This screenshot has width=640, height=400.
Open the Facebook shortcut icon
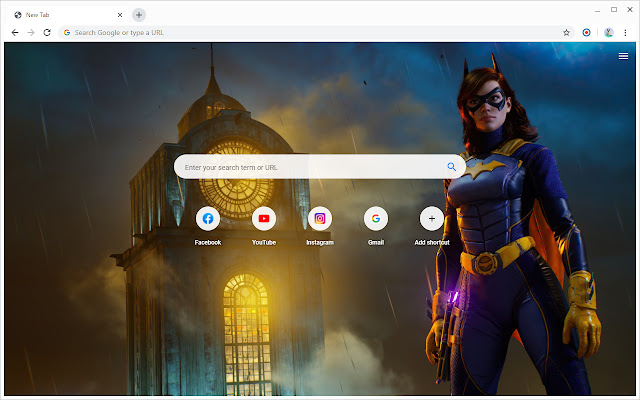tap(208, 219)
